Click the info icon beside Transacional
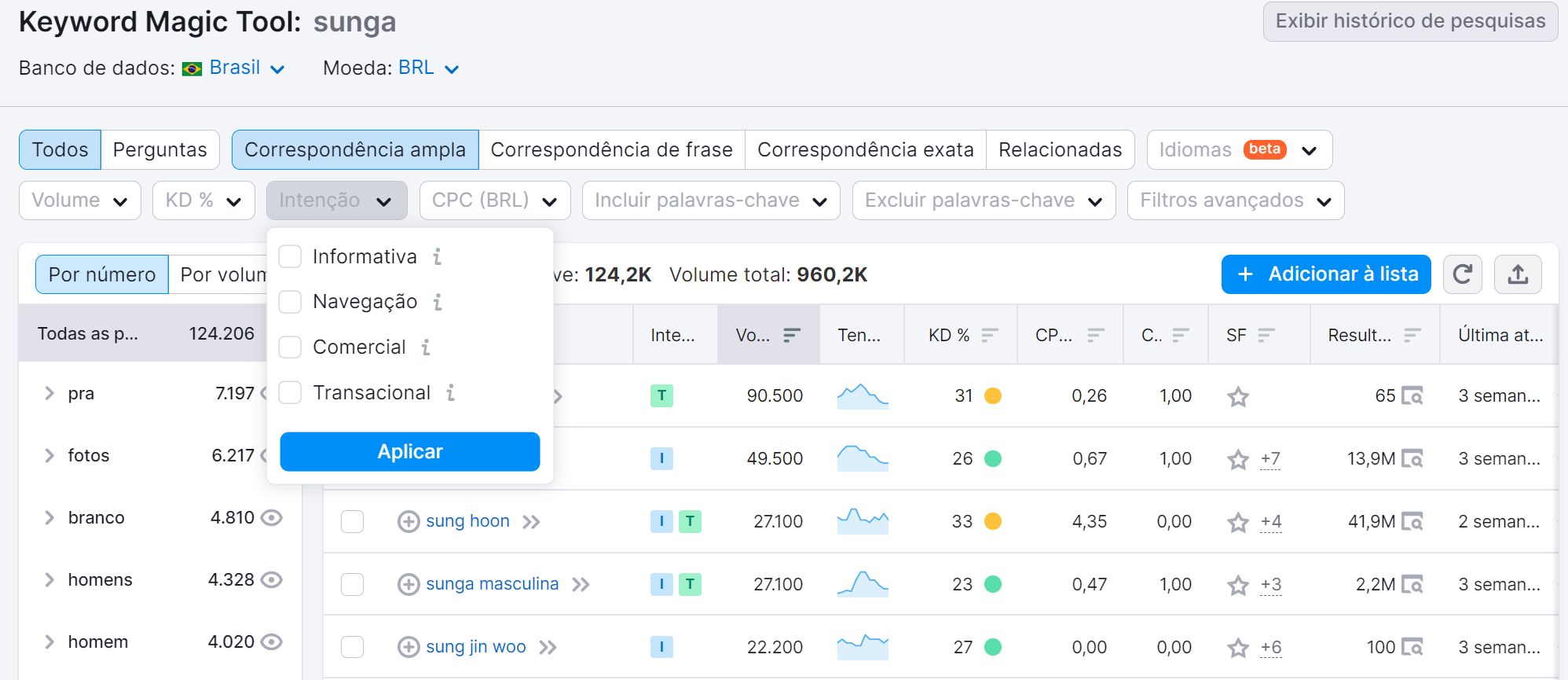Screen dimensions: 1568x680 (451, 392)
